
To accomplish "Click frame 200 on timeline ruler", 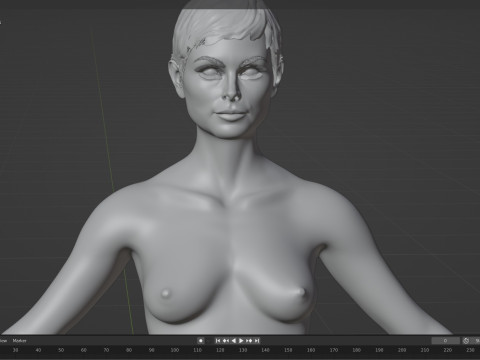I will pos(402,350).
